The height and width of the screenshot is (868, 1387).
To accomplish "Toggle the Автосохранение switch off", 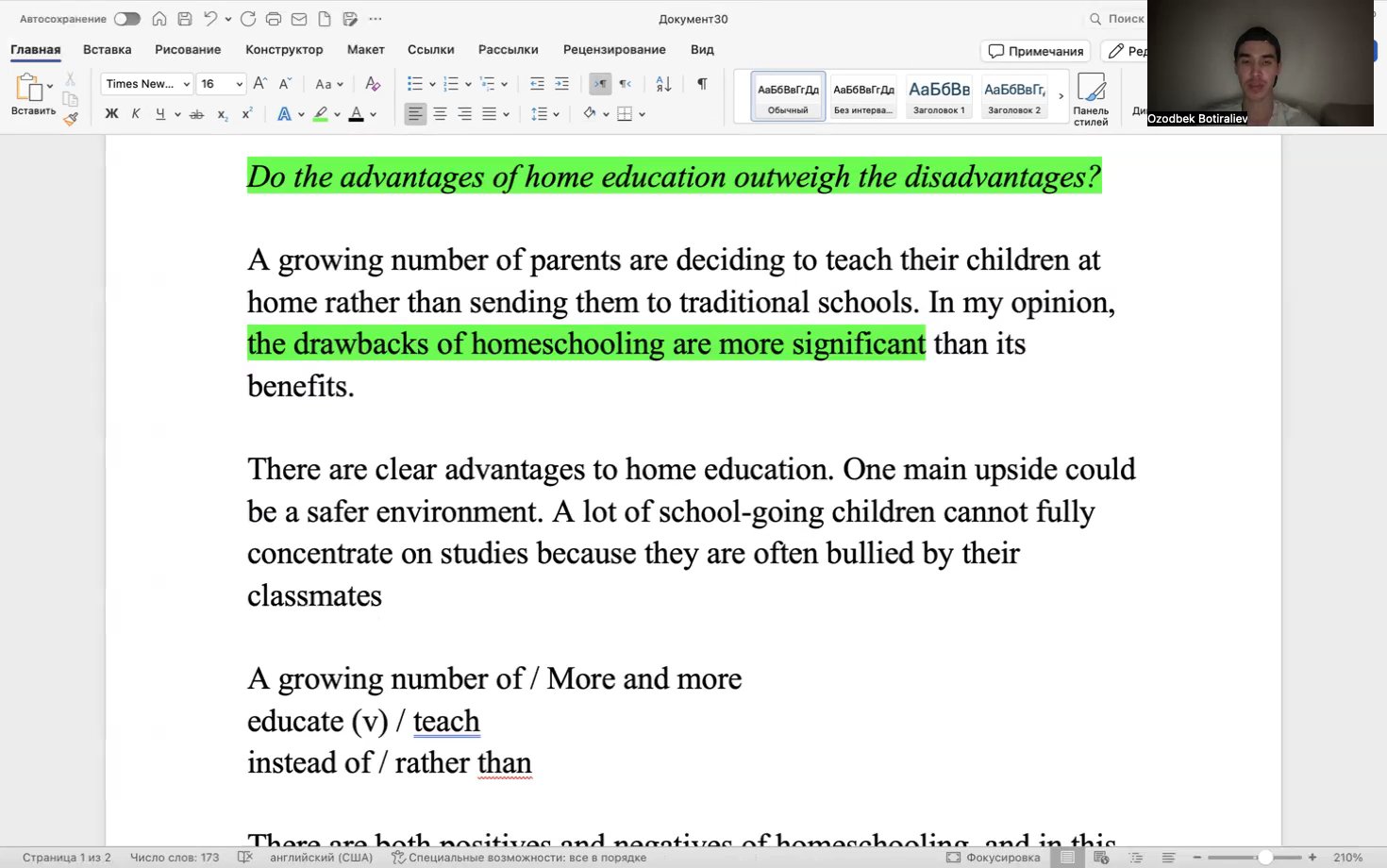I will [126, 18].
